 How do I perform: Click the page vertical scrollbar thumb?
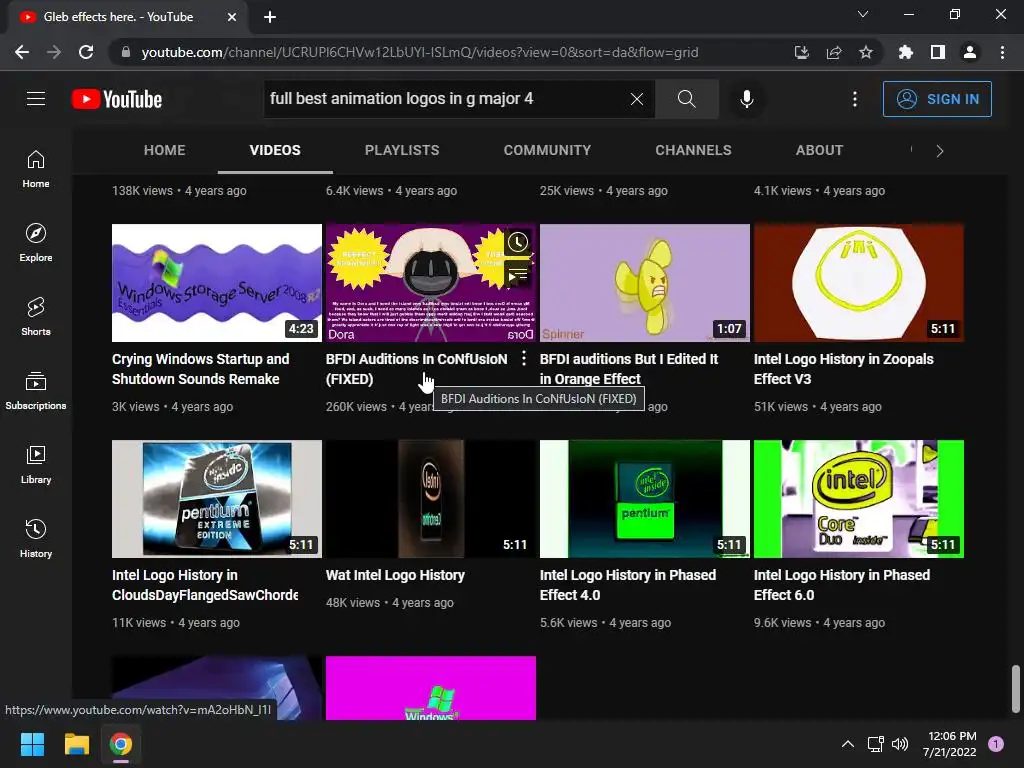pyautogui.click(x=1016, y=689)
